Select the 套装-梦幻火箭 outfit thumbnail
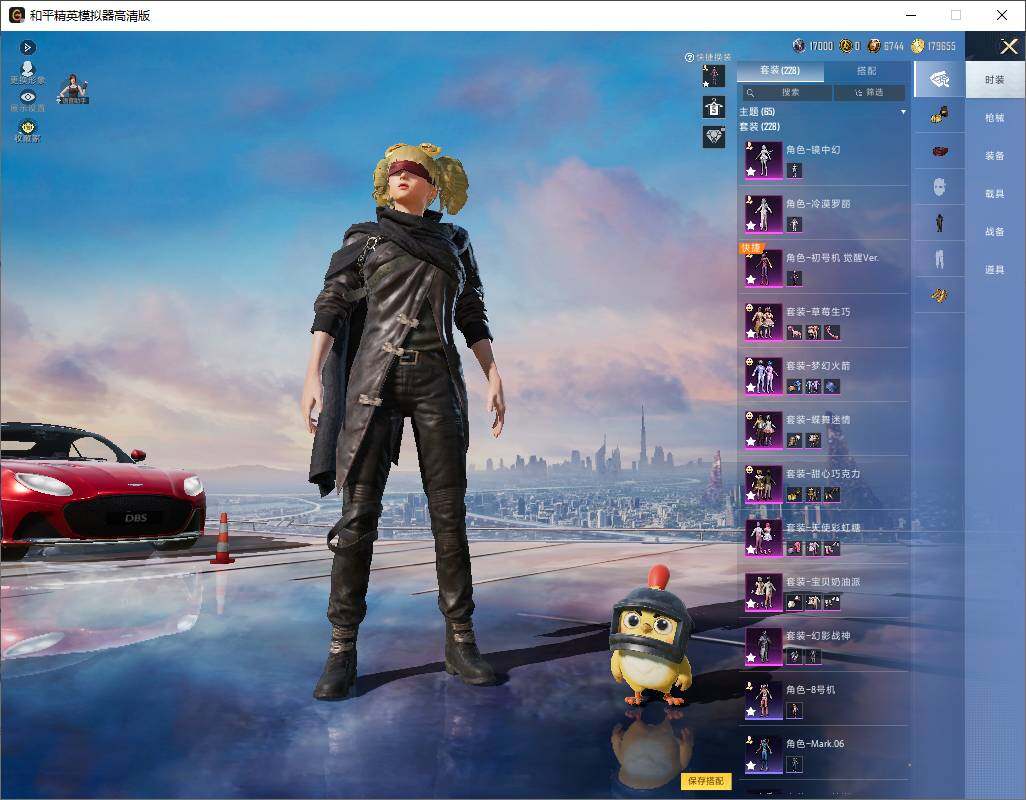The width and height of the screenshot is (1026, 800). 764,375
